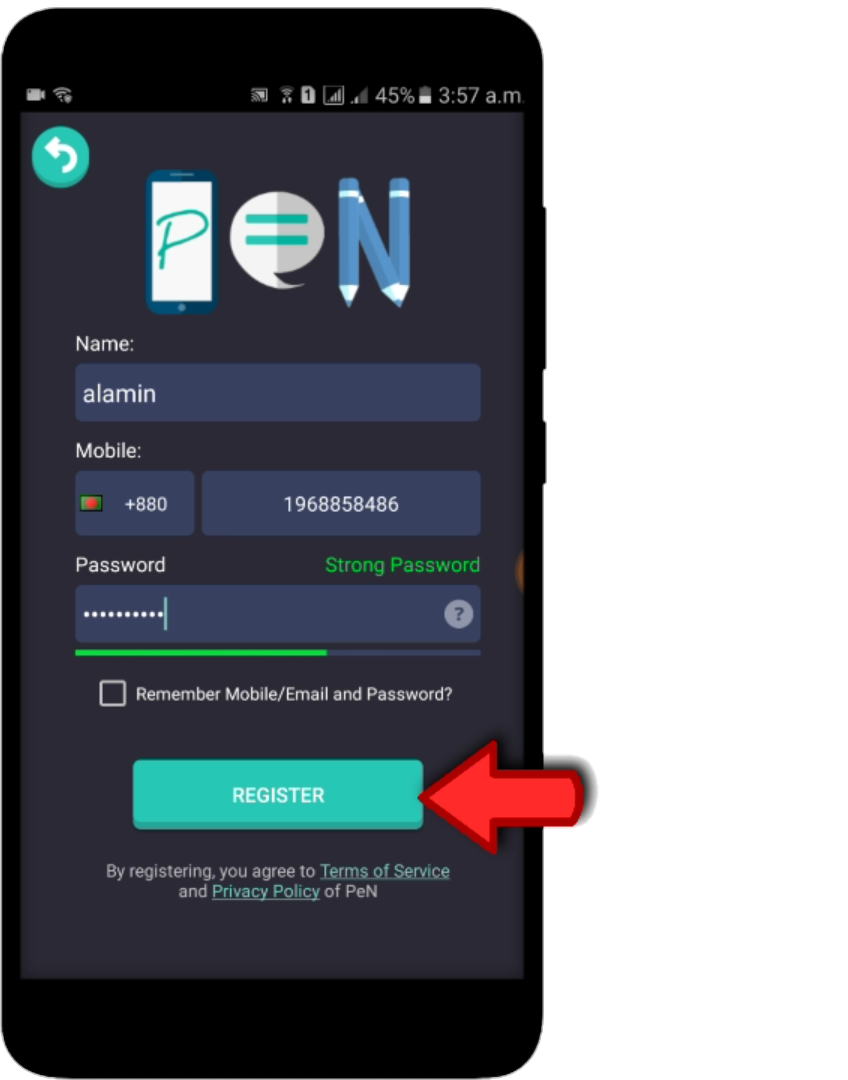Open the +880 country code selector
Viewport: 848px width, 1080px height.
[134, 503]
